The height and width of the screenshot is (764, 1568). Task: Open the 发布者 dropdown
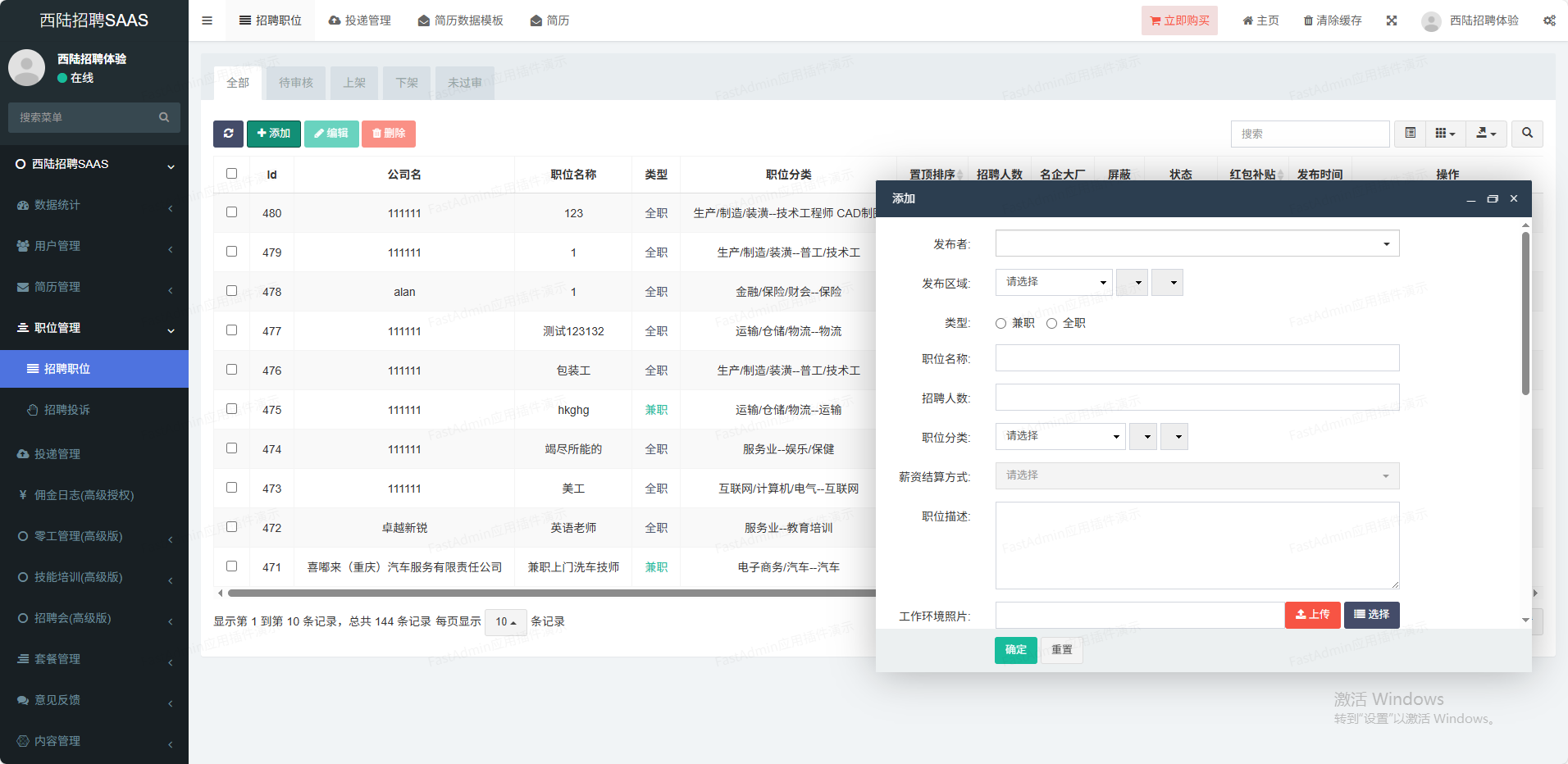click(1197, 243)
